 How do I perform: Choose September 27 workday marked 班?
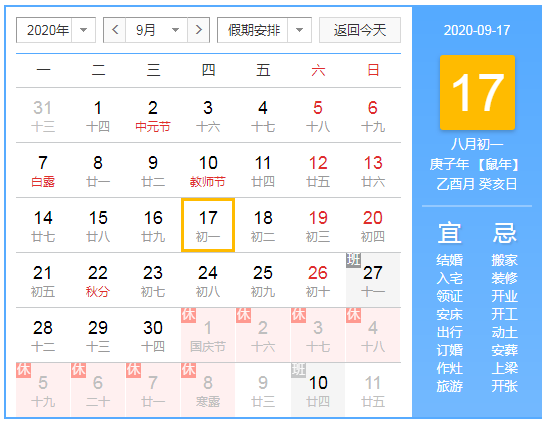pyautogui.click(x=373, y=280)
